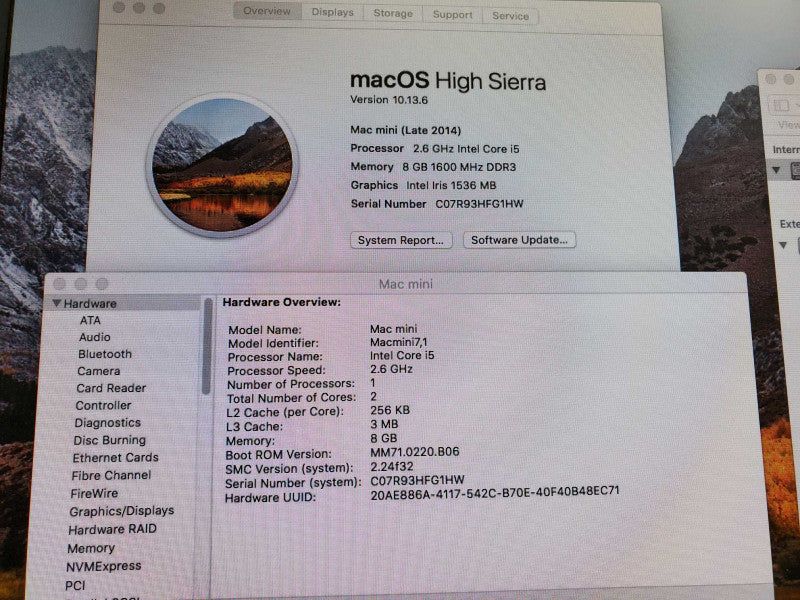800x600 pixels.
Task: Select Ethernet Cards in the sidebar
Action: [115, 458]
